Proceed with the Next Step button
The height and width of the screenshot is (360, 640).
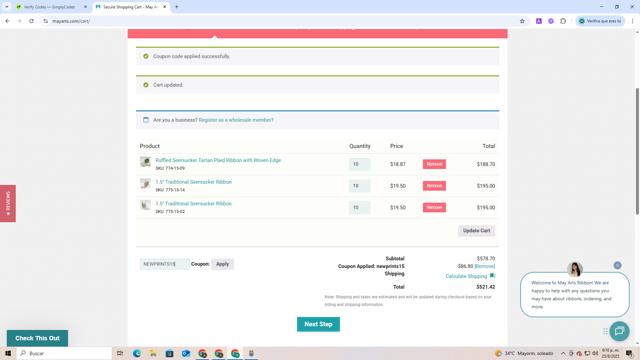[x=318, y=324]
